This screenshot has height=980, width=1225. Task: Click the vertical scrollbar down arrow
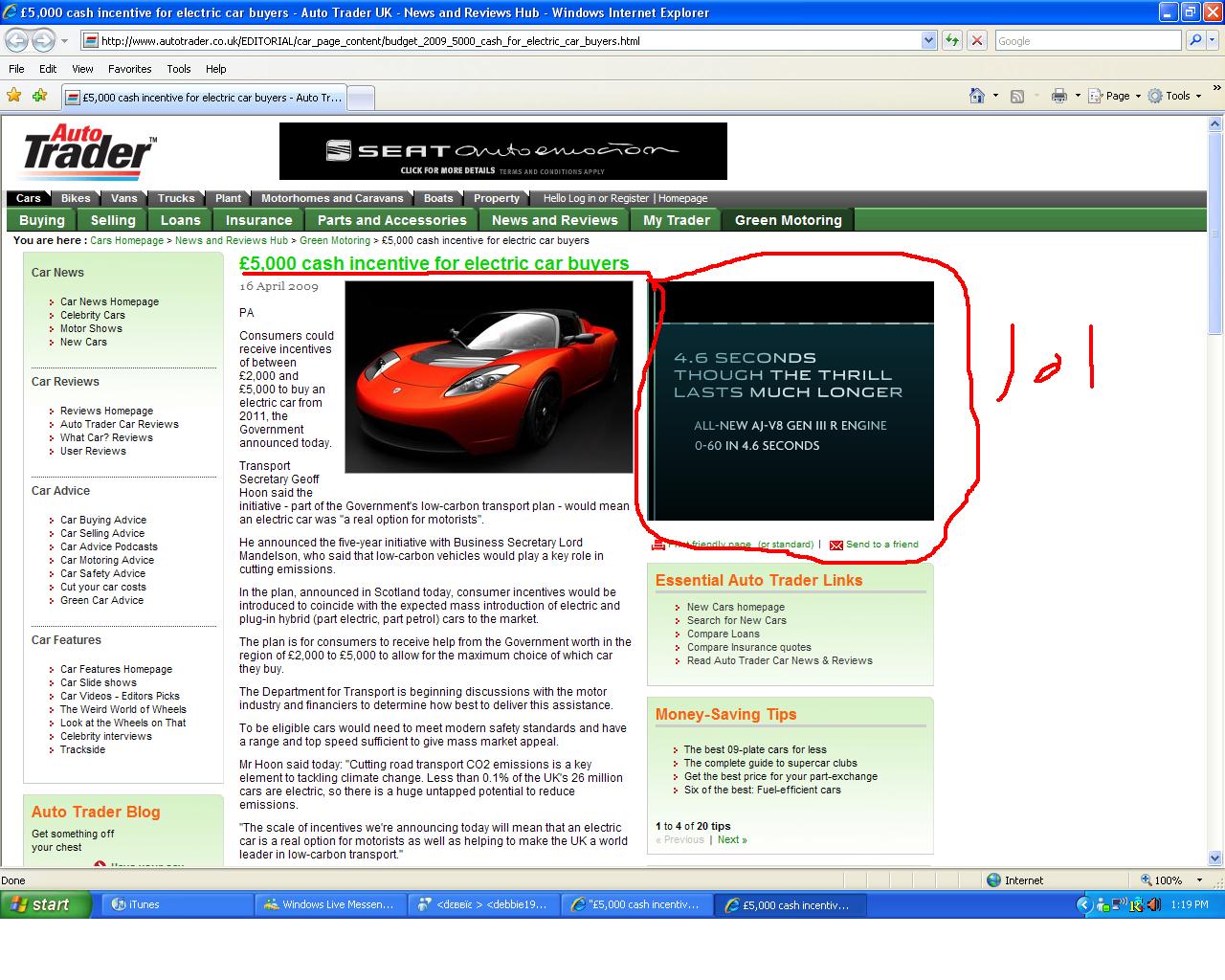1215,858
